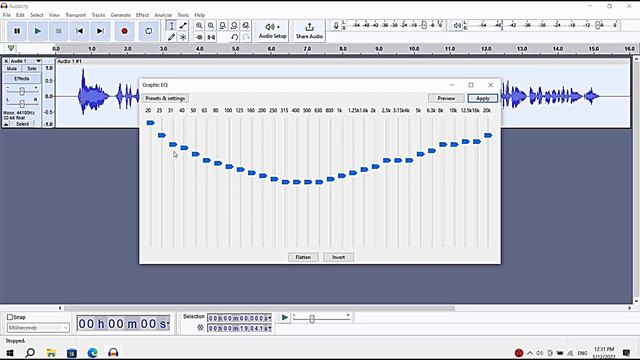Screen dimensions: 640x360
Task: Click the 20 Hz EQ slider handle
Action: coord(150,123)
